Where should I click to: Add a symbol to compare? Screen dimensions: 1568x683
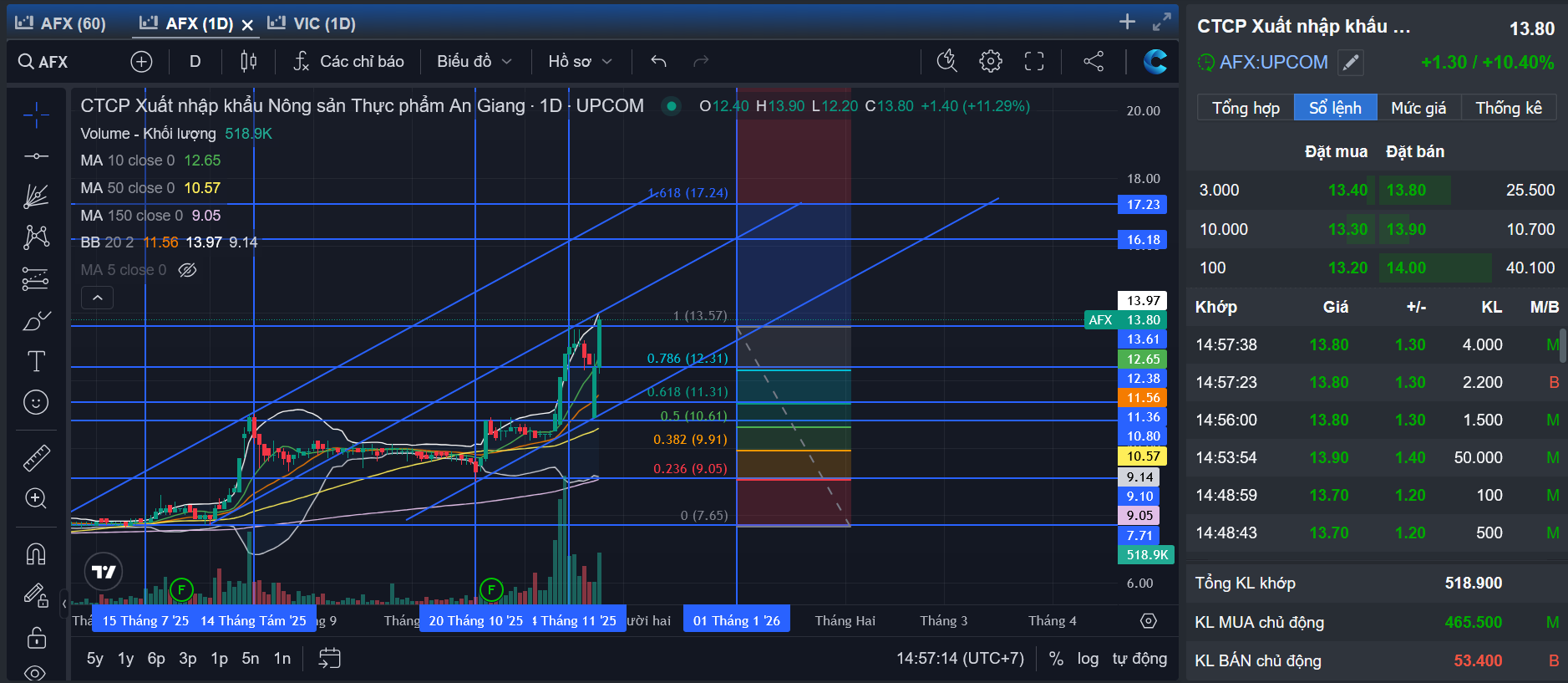tap(141, 61)
